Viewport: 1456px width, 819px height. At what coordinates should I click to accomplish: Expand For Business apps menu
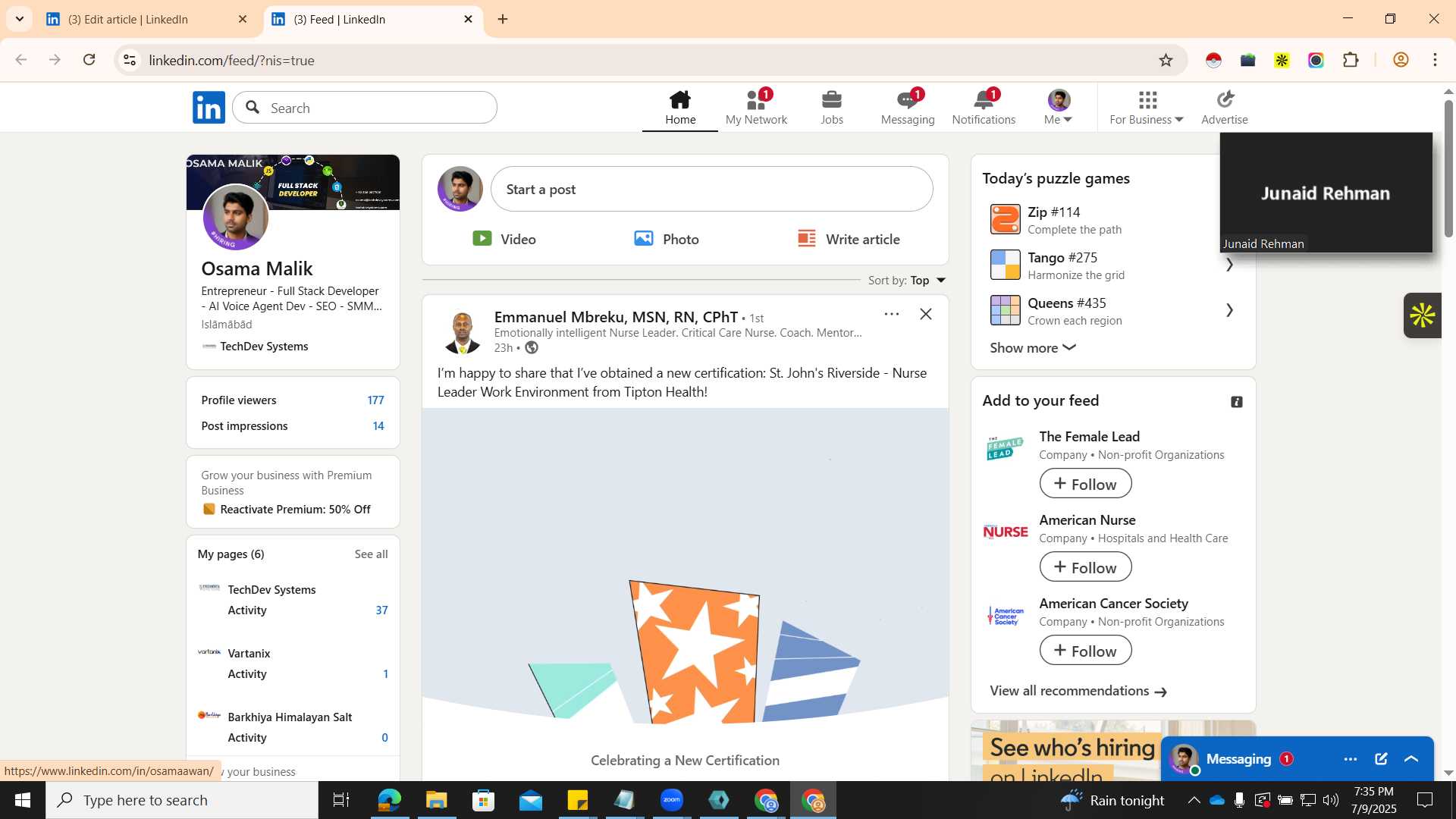point(1147,107)
